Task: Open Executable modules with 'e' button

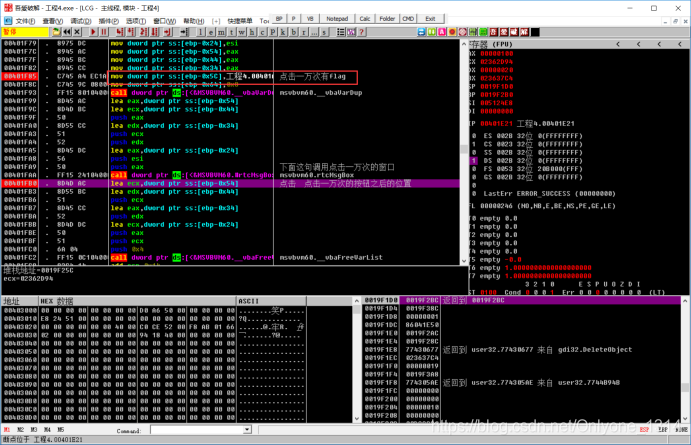Action: (211, 32)
